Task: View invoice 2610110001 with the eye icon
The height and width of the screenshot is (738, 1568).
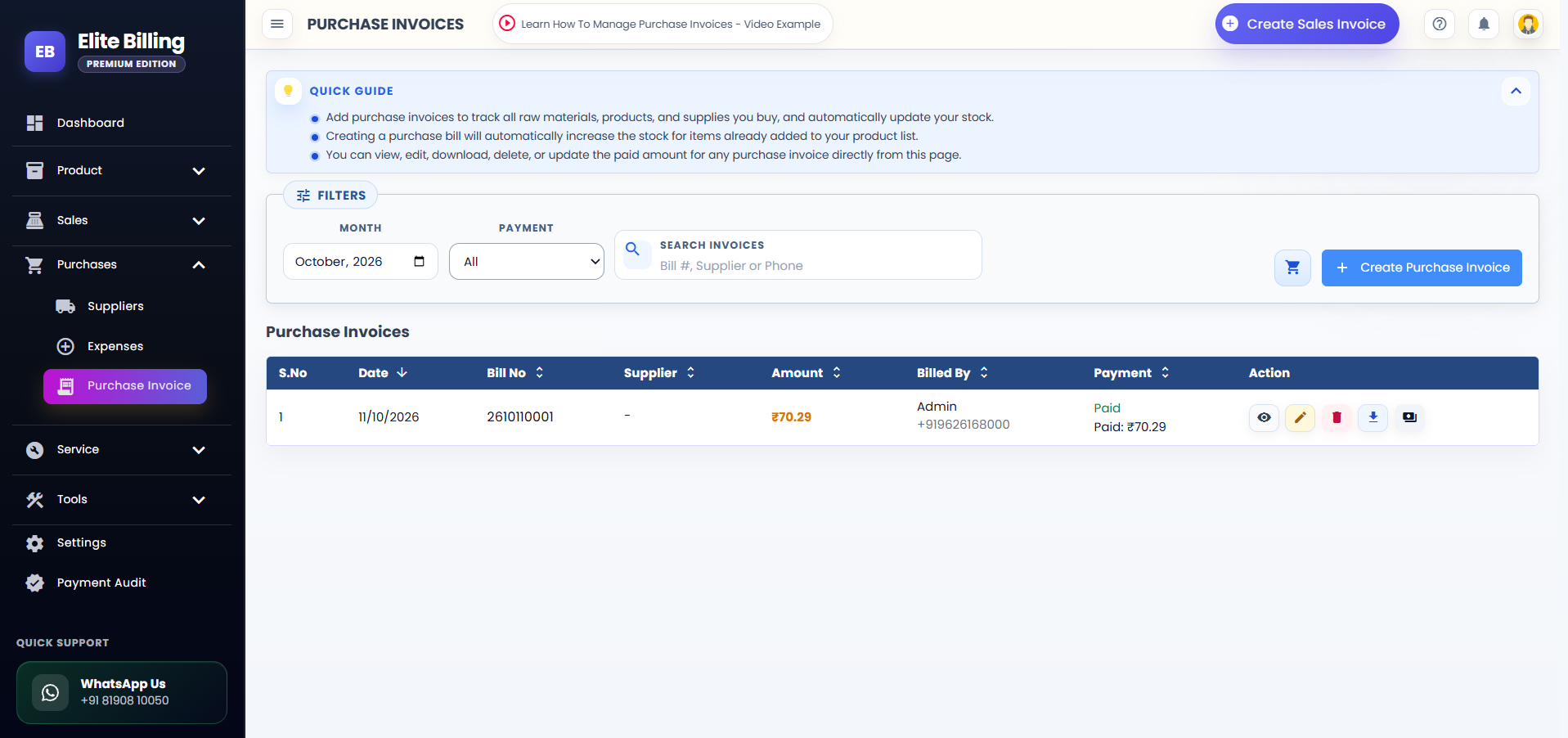Action: coord(1264,417)
